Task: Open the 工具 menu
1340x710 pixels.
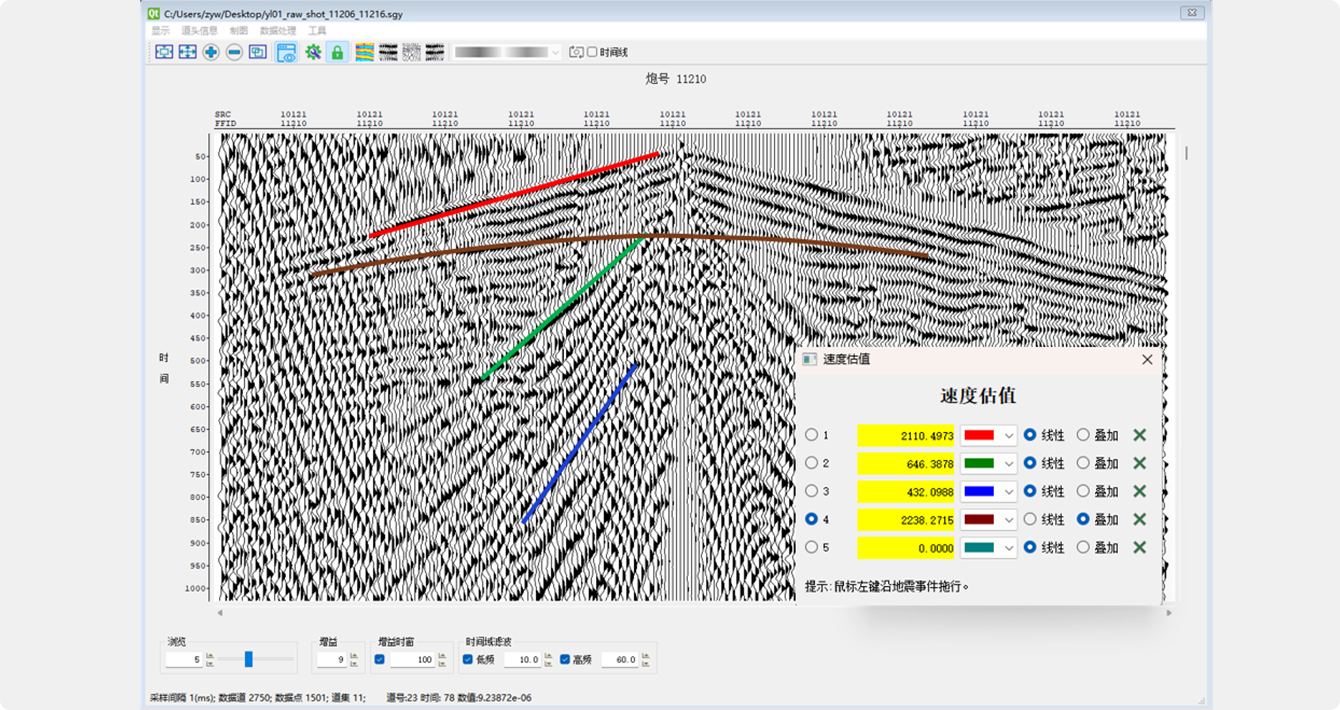Action: (317, 31)
